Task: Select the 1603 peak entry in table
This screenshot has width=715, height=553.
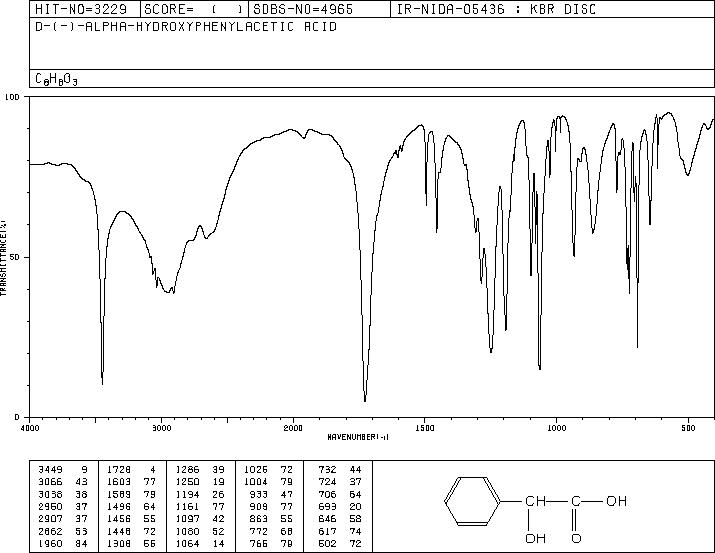Action: 132,482
